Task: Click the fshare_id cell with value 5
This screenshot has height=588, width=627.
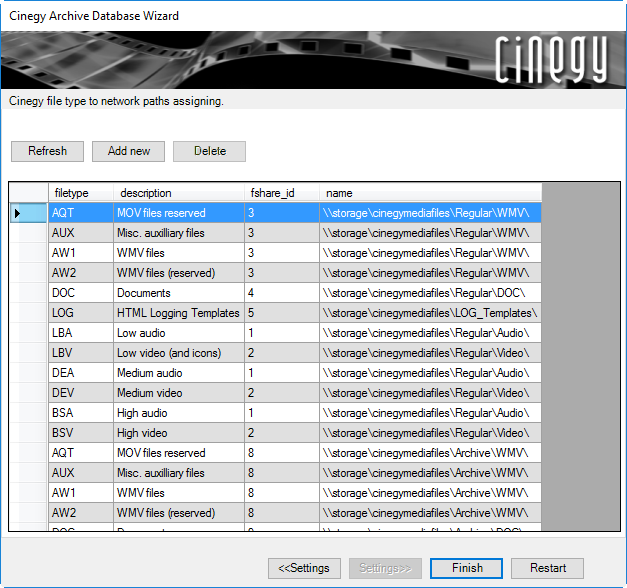Action: click(x=282, y=313)
